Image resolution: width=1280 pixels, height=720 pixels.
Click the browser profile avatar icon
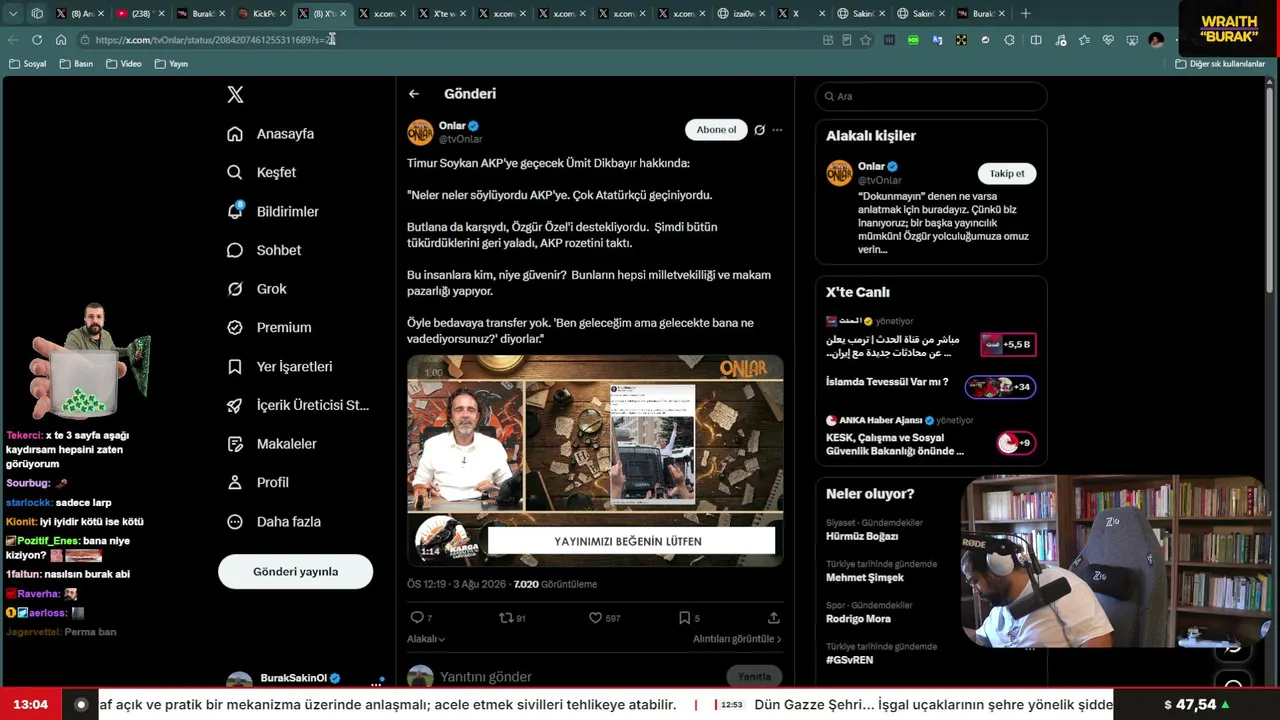(1156, 40)
